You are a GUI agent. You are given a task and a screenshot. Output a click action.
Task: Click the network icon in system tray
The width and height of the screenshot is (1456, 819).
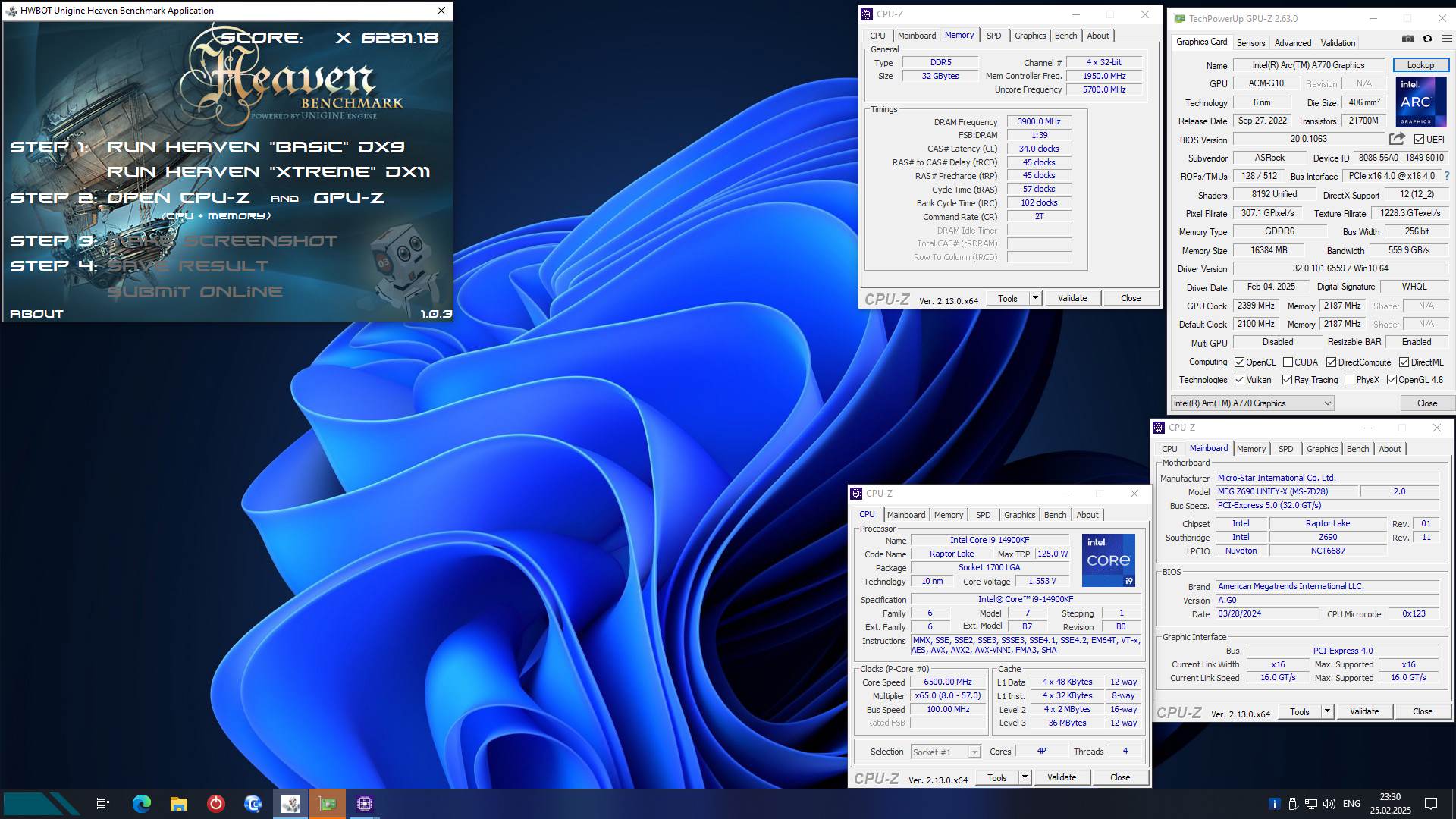click(x=1311, y=804)
